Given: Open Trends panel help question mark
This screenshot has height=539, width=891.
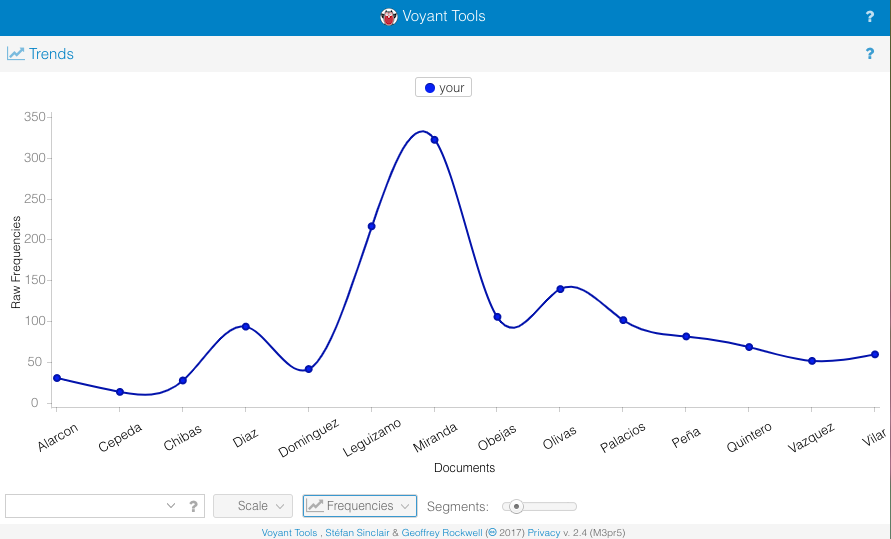Looking at the screenshot, I should pyautogui.click(x=869, y=53).
